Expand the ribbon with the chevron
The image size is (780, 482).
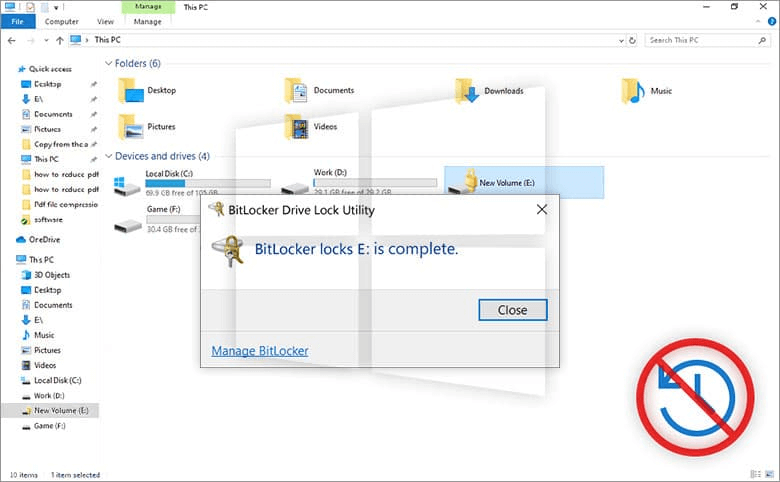pos(758,21)
